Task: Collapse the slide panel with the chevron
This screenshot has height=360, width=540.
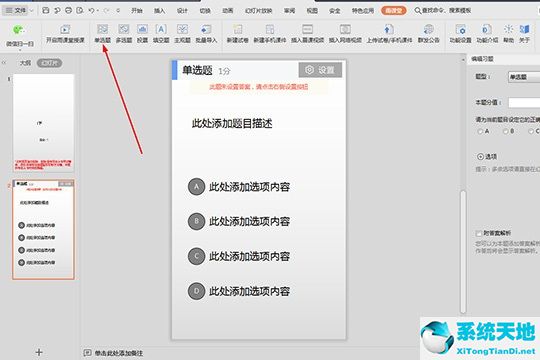Action: point(4,63)
